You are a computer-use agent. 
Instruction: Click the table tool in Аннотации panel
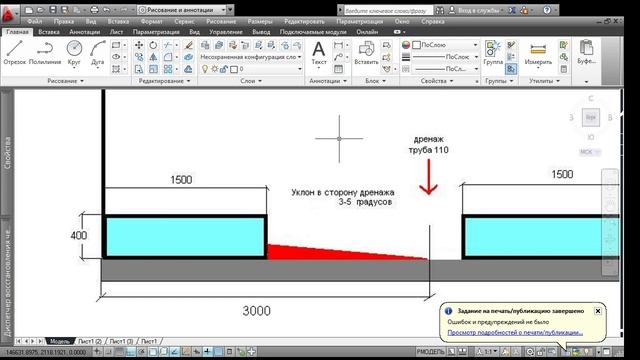[338, 69]
